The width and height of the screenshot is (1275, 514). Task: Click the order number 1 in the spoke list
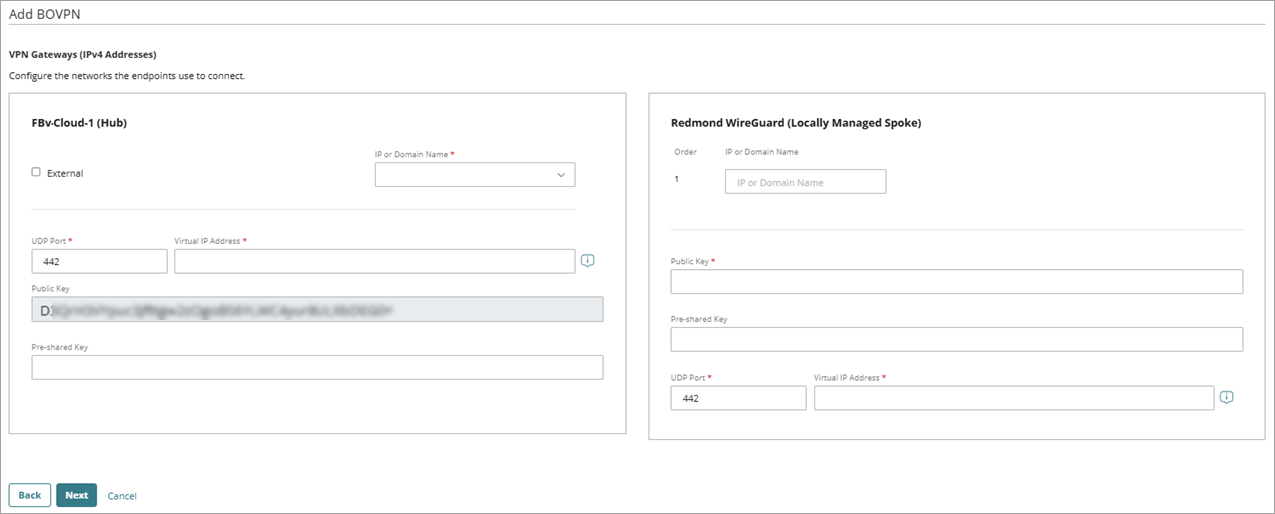click(677, 179)
